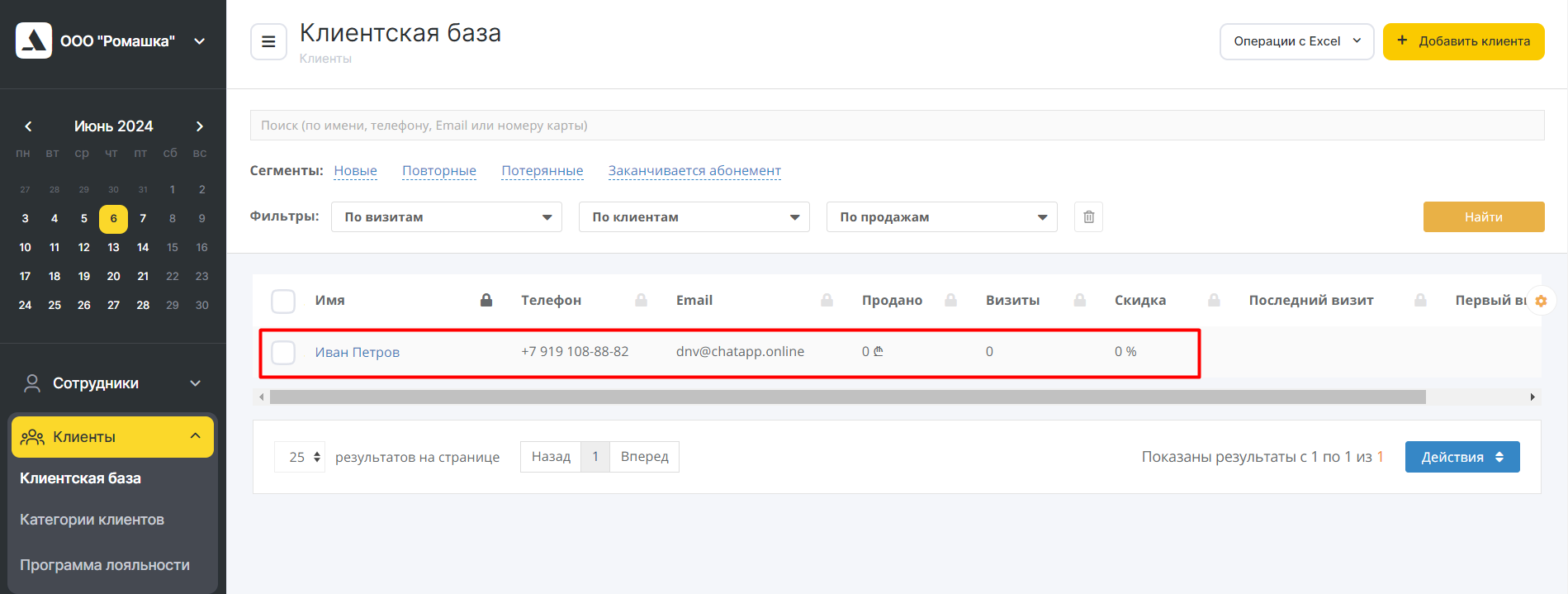This screenshot has width=1568, height=594.
Task: Toggle the select-all checkbox in header
Action: pos(283,302)
